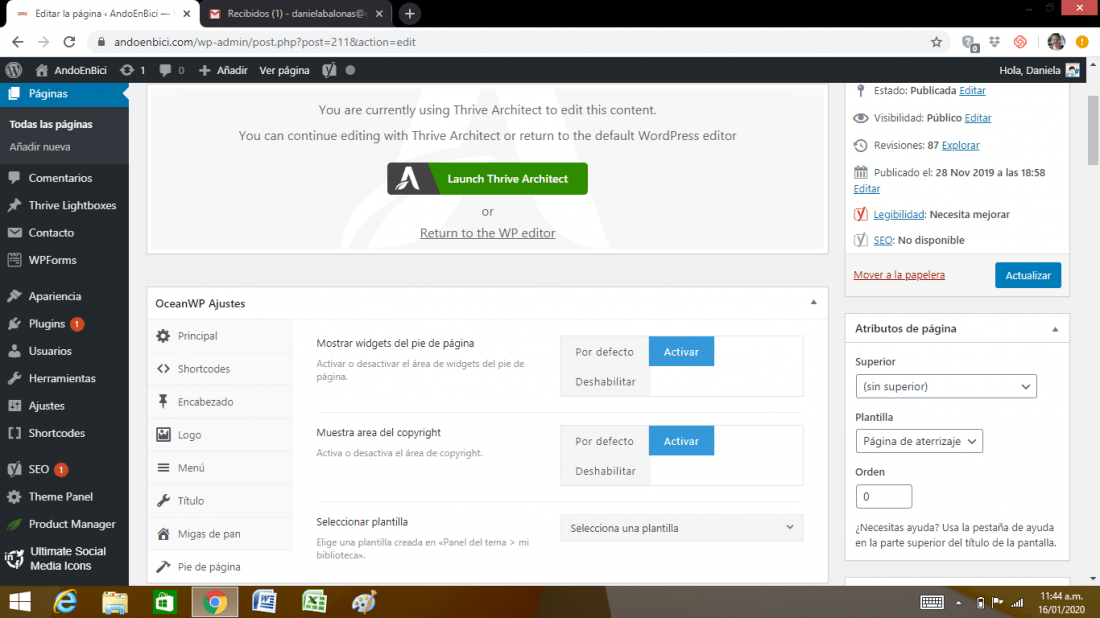The image size is (1100, 618).
Task: Edit the Visibilidad setting link
Action: coord(978,118)
